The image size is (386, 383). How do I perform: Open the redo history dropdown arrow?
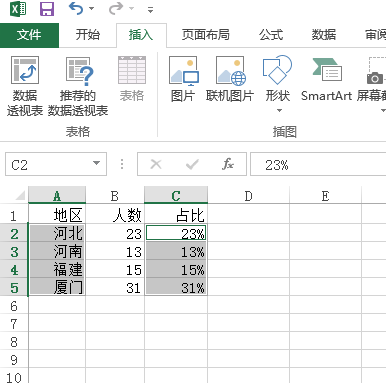(x=131, y=9)
